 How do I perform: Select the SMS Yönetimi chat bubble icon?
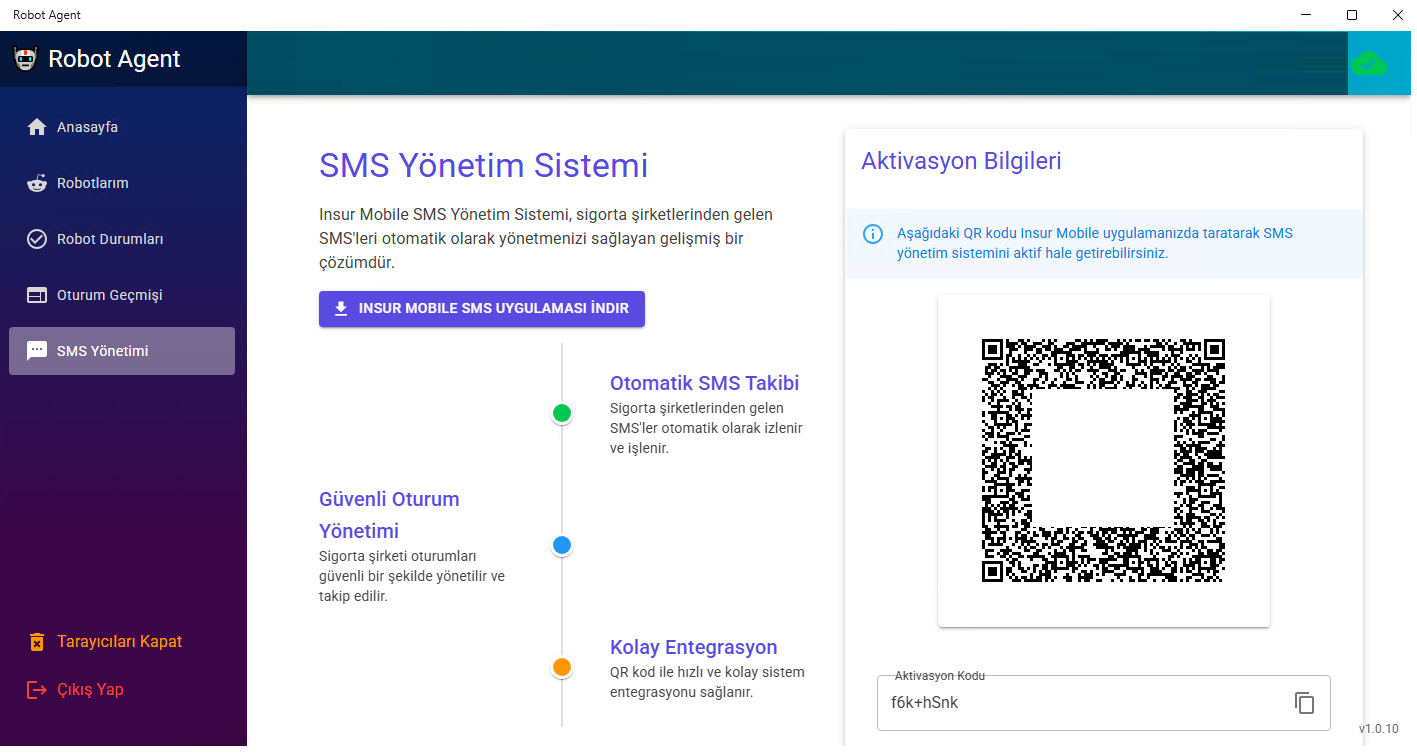coord(38,350)
